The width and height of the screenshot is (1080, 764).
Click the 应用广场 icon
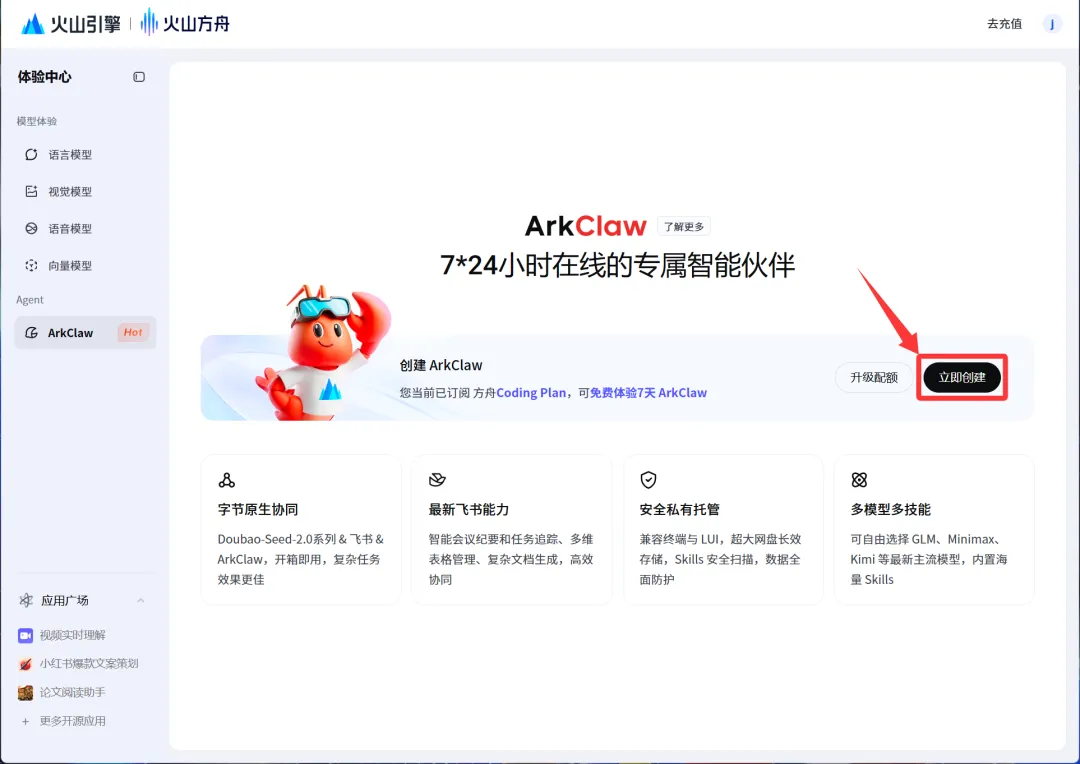coord(26,600)
